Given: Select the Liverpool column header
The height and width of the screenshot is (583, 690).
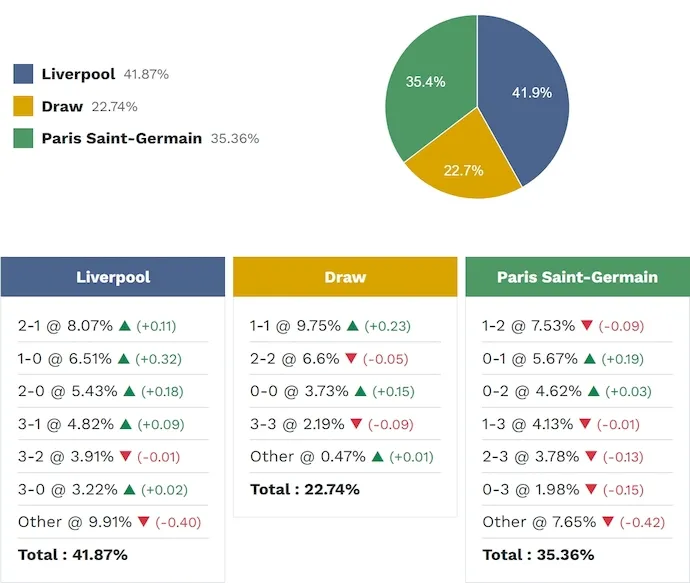Looking at the screenshot, I should click(113, 277).
